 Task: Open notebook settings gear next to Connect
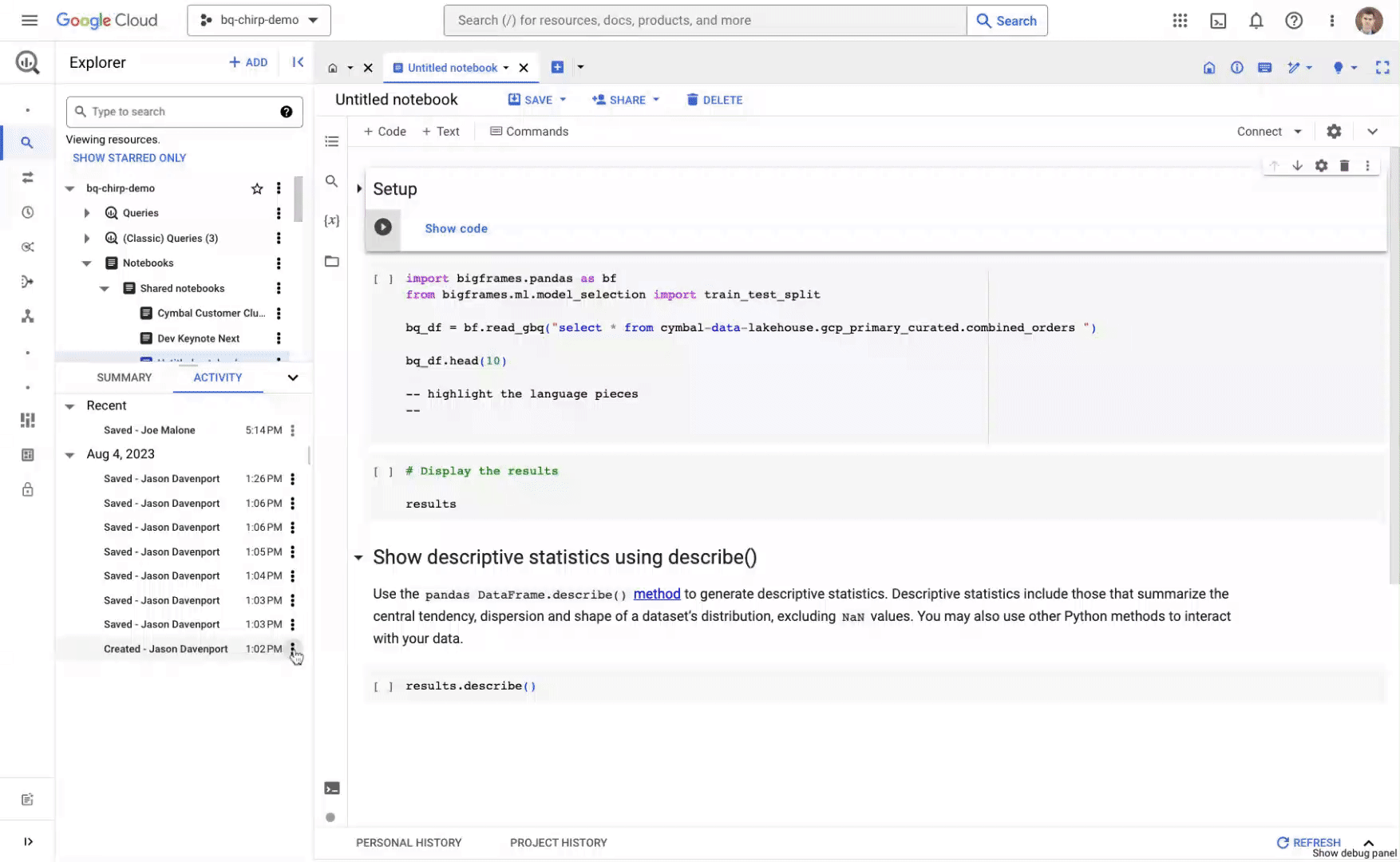click(1334, 132)
